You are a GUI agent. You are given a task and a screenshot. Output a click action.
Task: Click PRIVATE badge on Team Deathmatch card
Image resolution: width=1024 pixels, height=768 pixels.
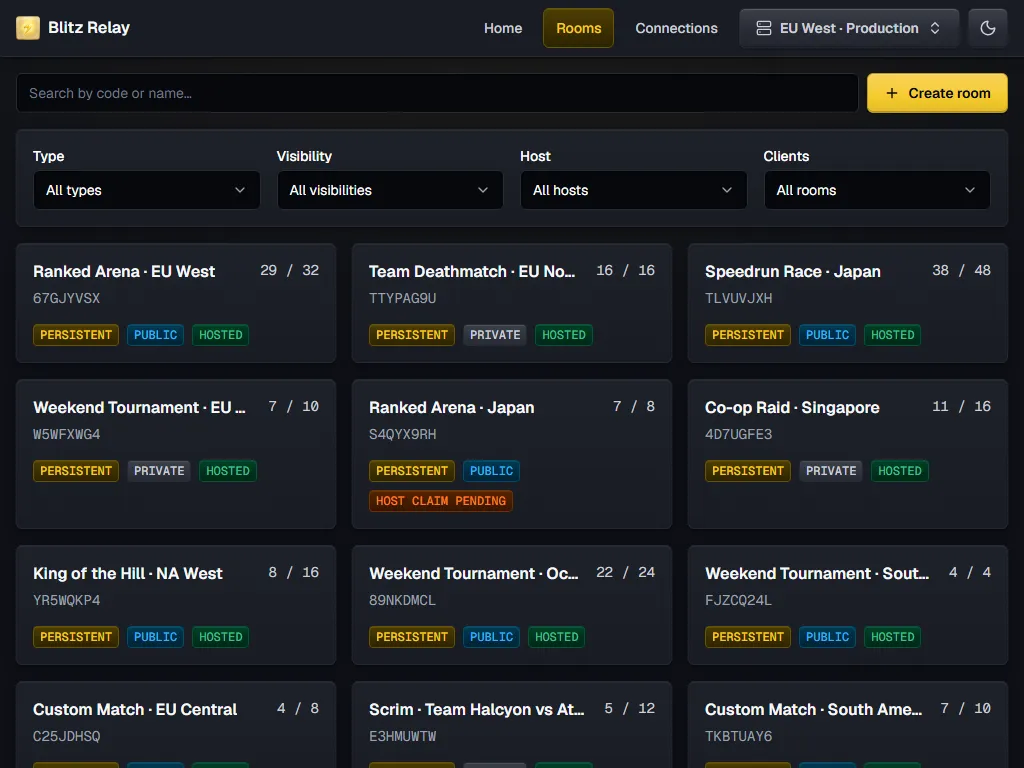click(495, 335)
